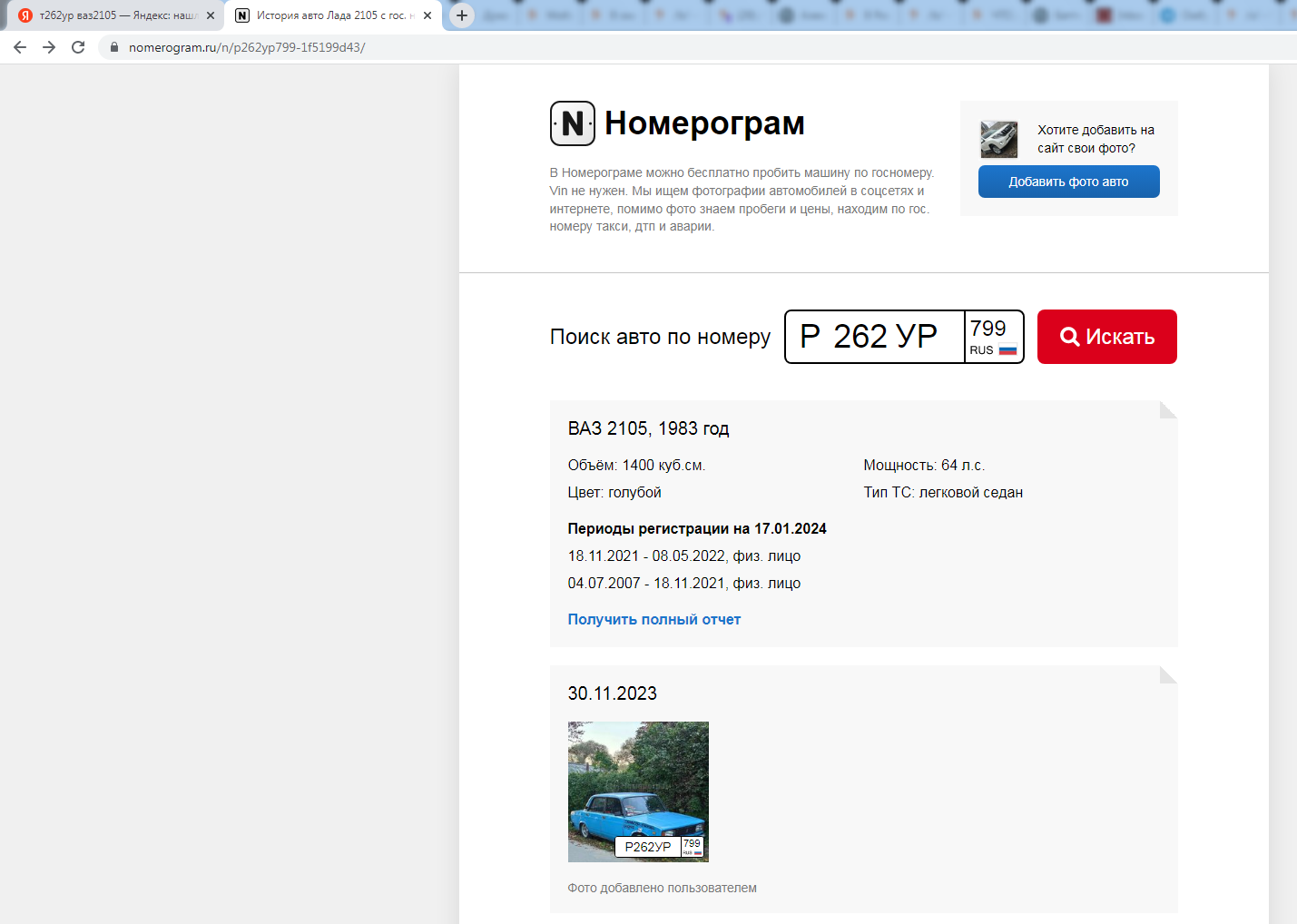
Task: Click the Yandex favicon on first tab
Action: click(x=25, y=15)
